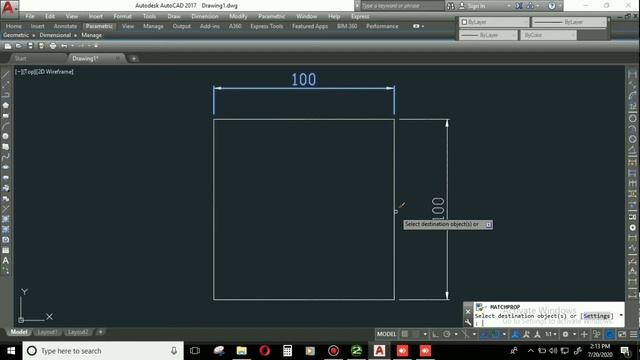Screen dimensions: 640x360
Task: Select the Spline tool
Action: tap(5, 157)
